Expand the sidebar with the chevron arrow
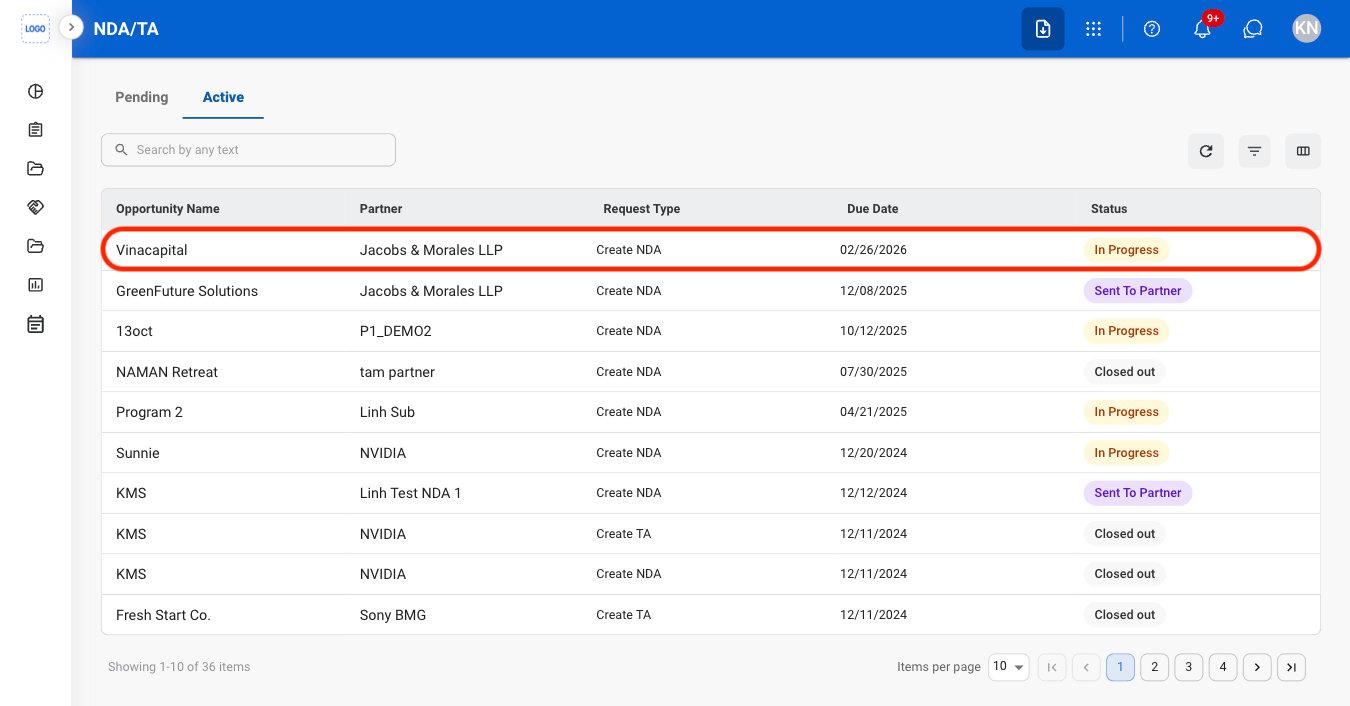The image size is (1350, 706). (x=71, y=27)
